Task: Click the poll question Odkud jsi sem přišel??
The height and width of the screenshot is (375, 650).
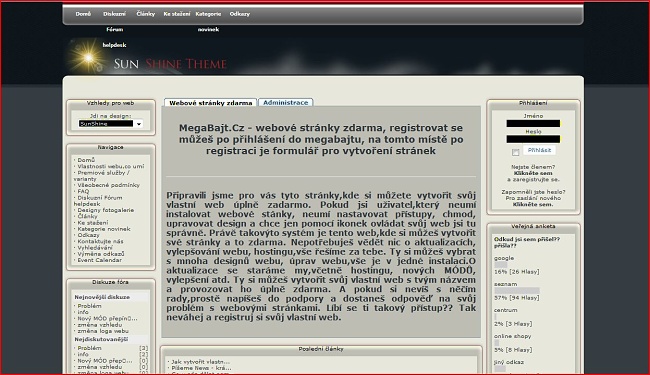Action: 527,242
